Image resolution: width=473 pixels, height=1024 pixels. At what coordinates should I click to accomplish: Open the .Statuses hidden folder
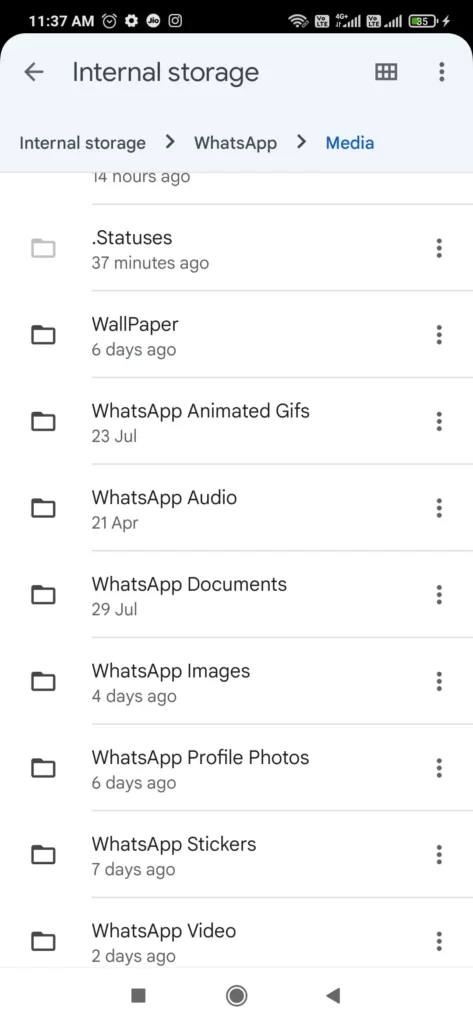point(236,248)
